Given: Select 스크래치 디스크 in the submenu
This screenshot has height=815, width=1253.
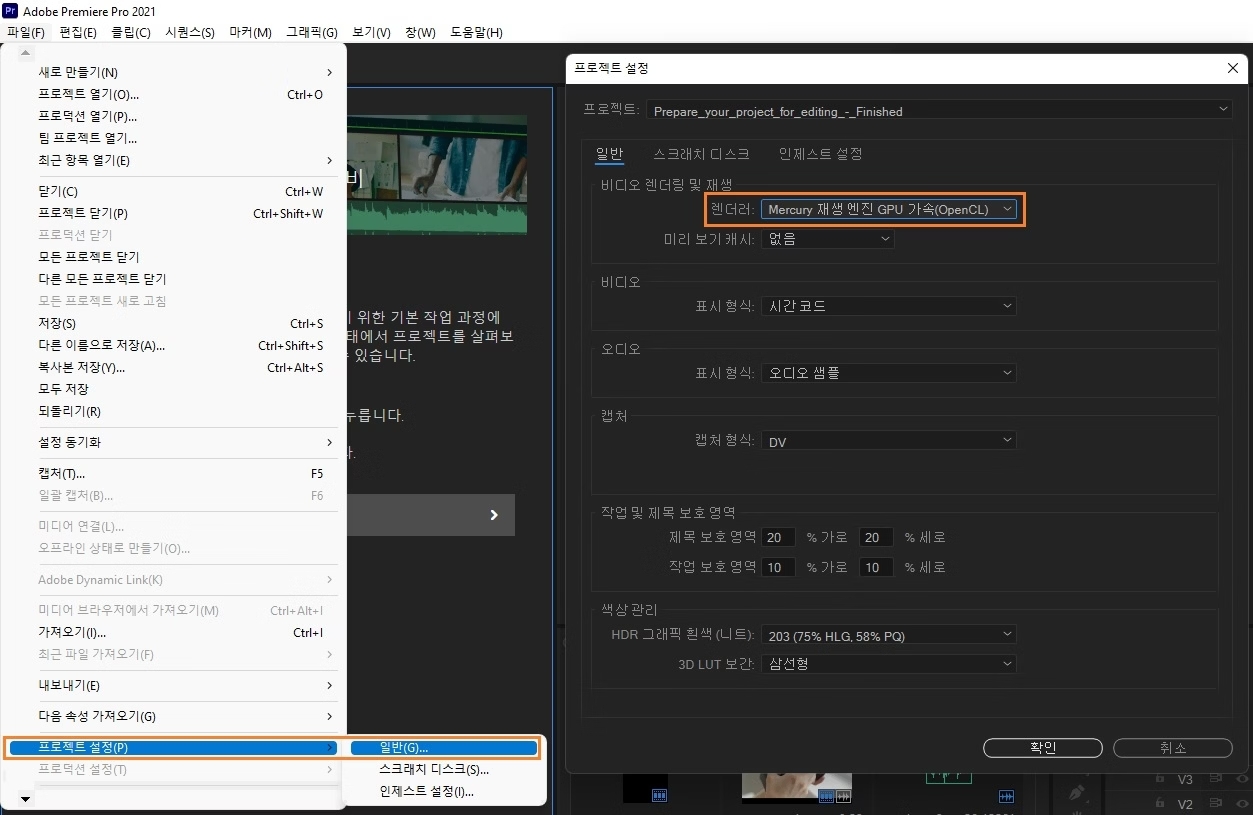Looking at the screenshot, I should (444, 769).
